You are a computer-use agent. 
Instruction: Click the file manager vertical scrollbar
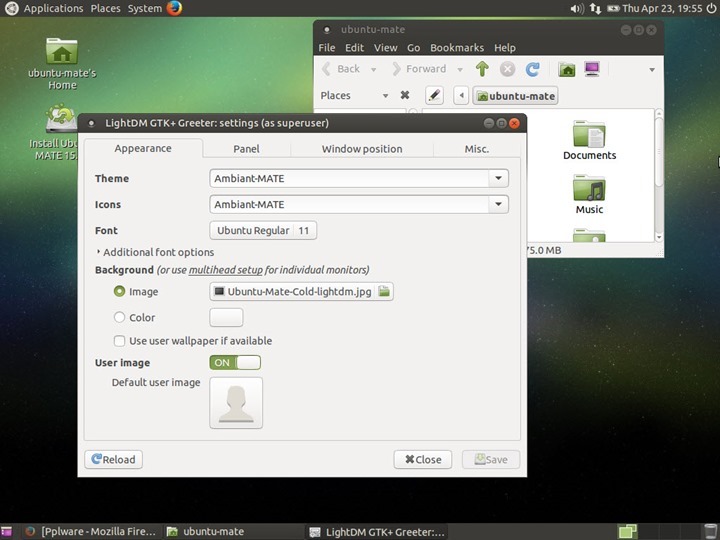pyautogui.click(x=658, y=152)
